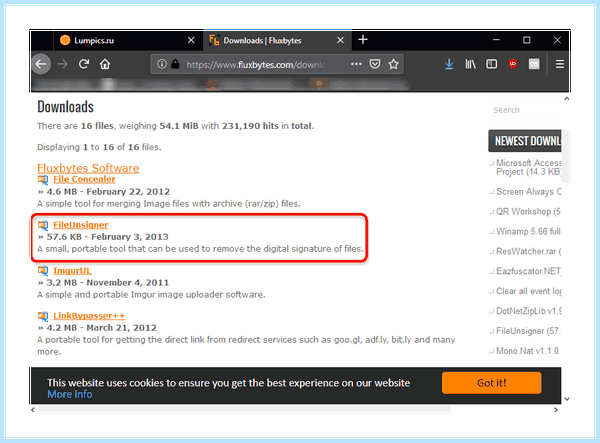Screen dimensions: 600x443
Task: Open the hamburger application menu
Action: tap(560, 64)
